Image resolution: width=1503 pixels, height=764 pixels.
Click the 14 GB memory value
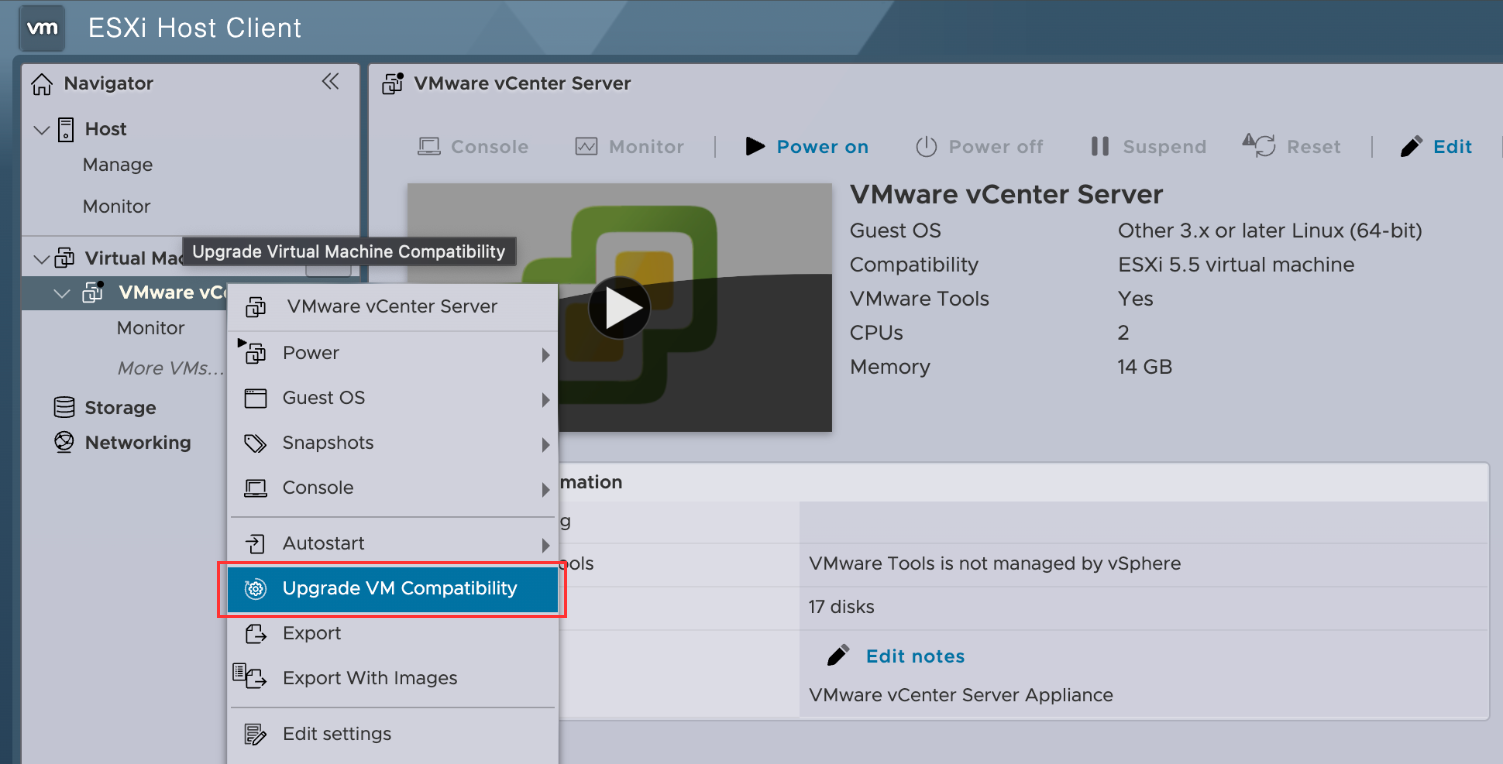point(1145,367)
